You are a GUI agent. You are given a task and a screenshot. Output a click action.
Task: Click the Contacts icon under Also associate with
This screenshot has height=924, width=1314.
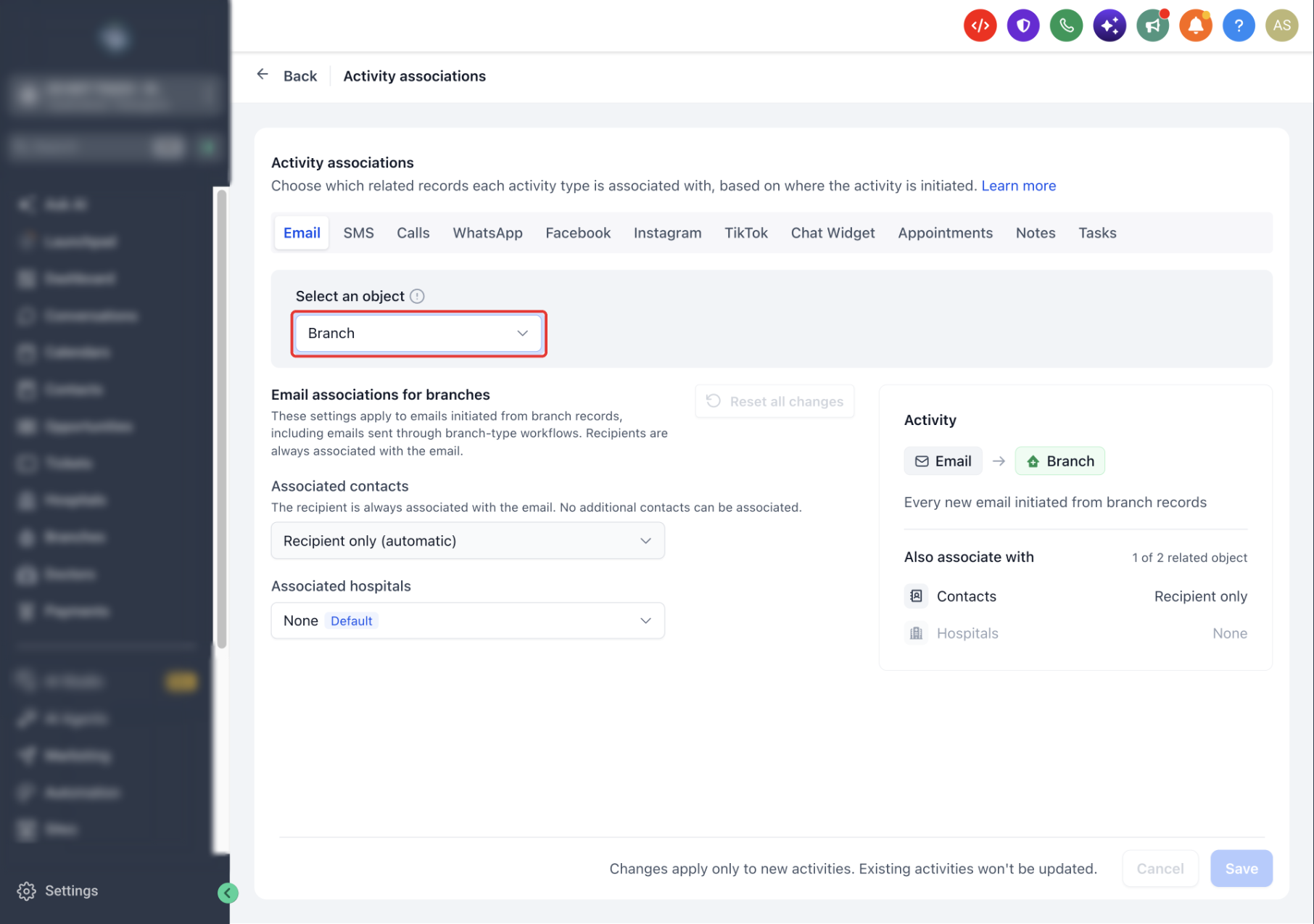pyautogui.click(x=916, y=596)
